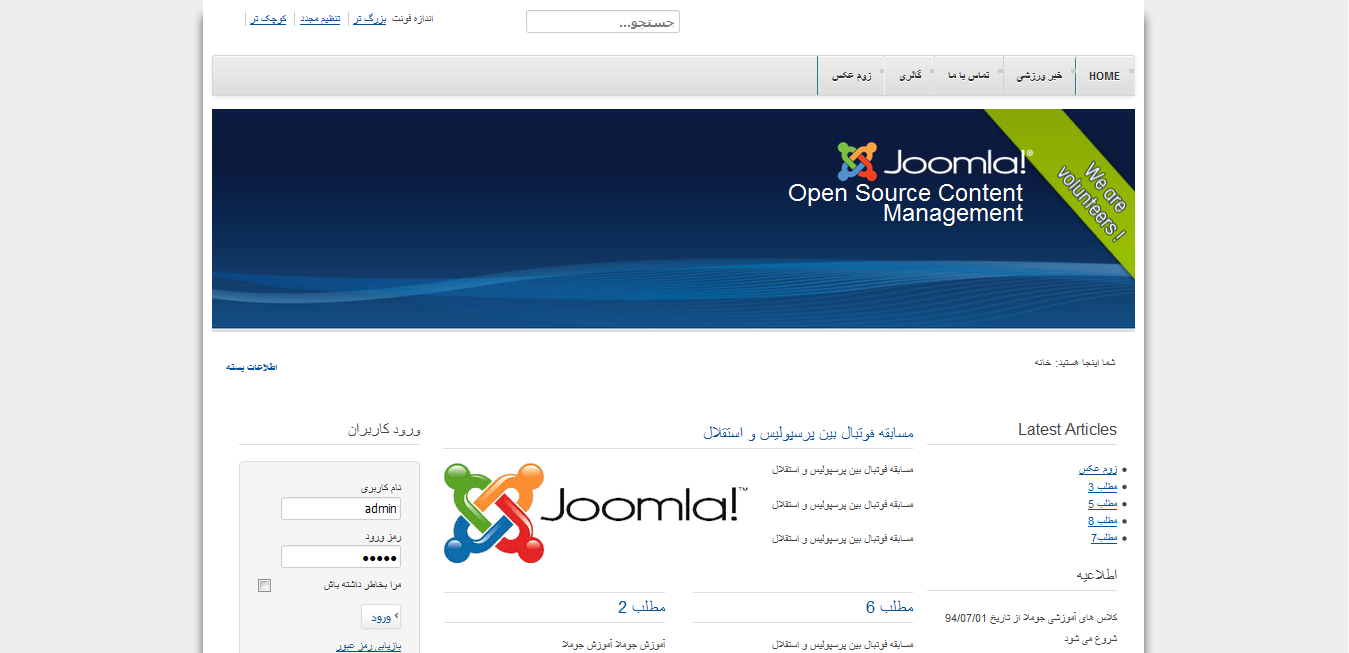
Task: Open the HOME menu item
Action: (1104, 76)
